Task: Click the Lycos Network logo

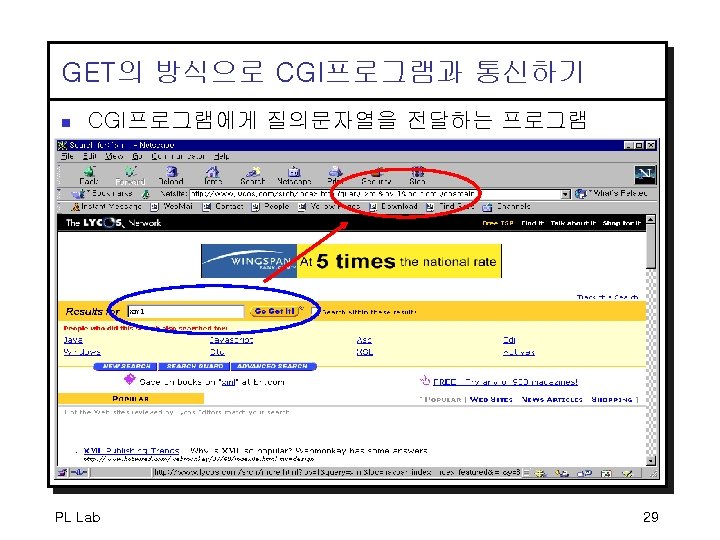Action: (x=113, y=223)
